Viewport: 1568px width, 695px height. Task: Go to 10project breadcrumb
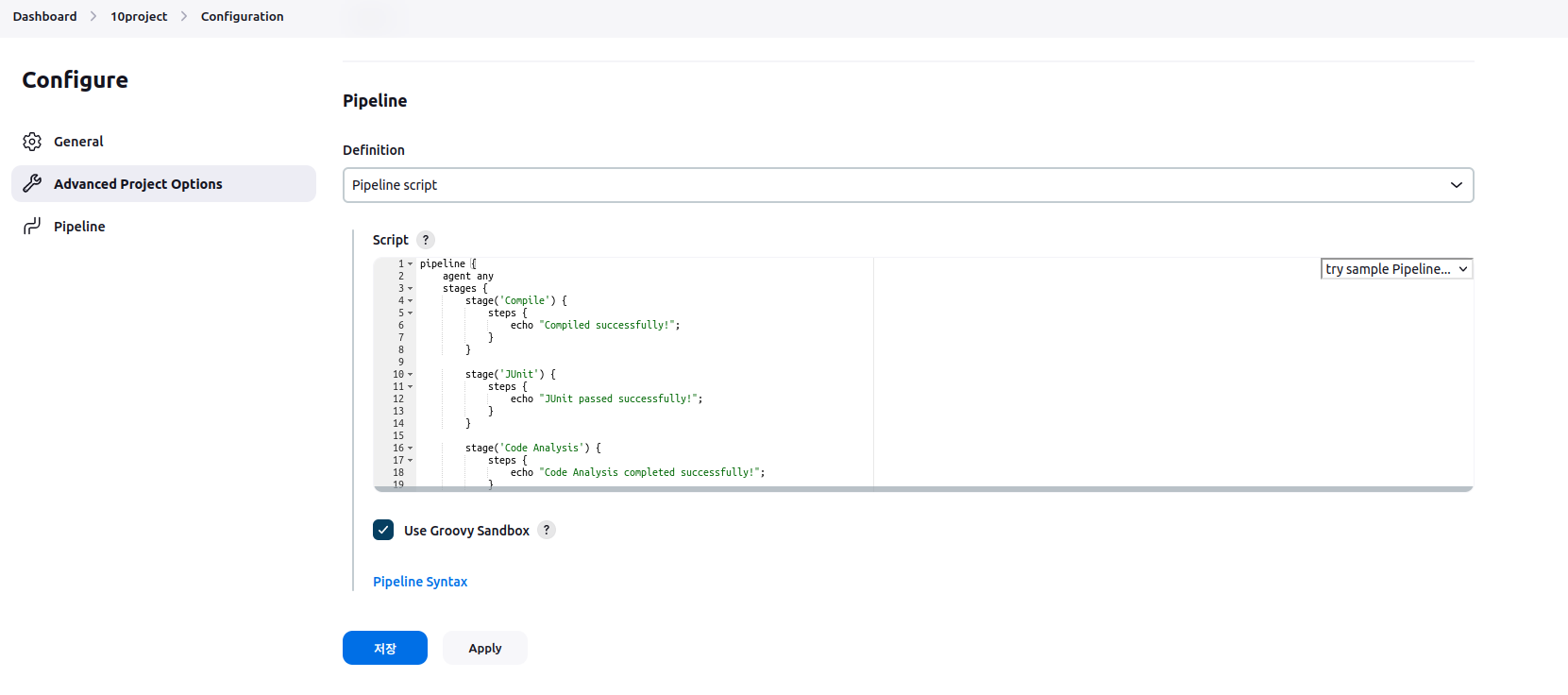139,16
